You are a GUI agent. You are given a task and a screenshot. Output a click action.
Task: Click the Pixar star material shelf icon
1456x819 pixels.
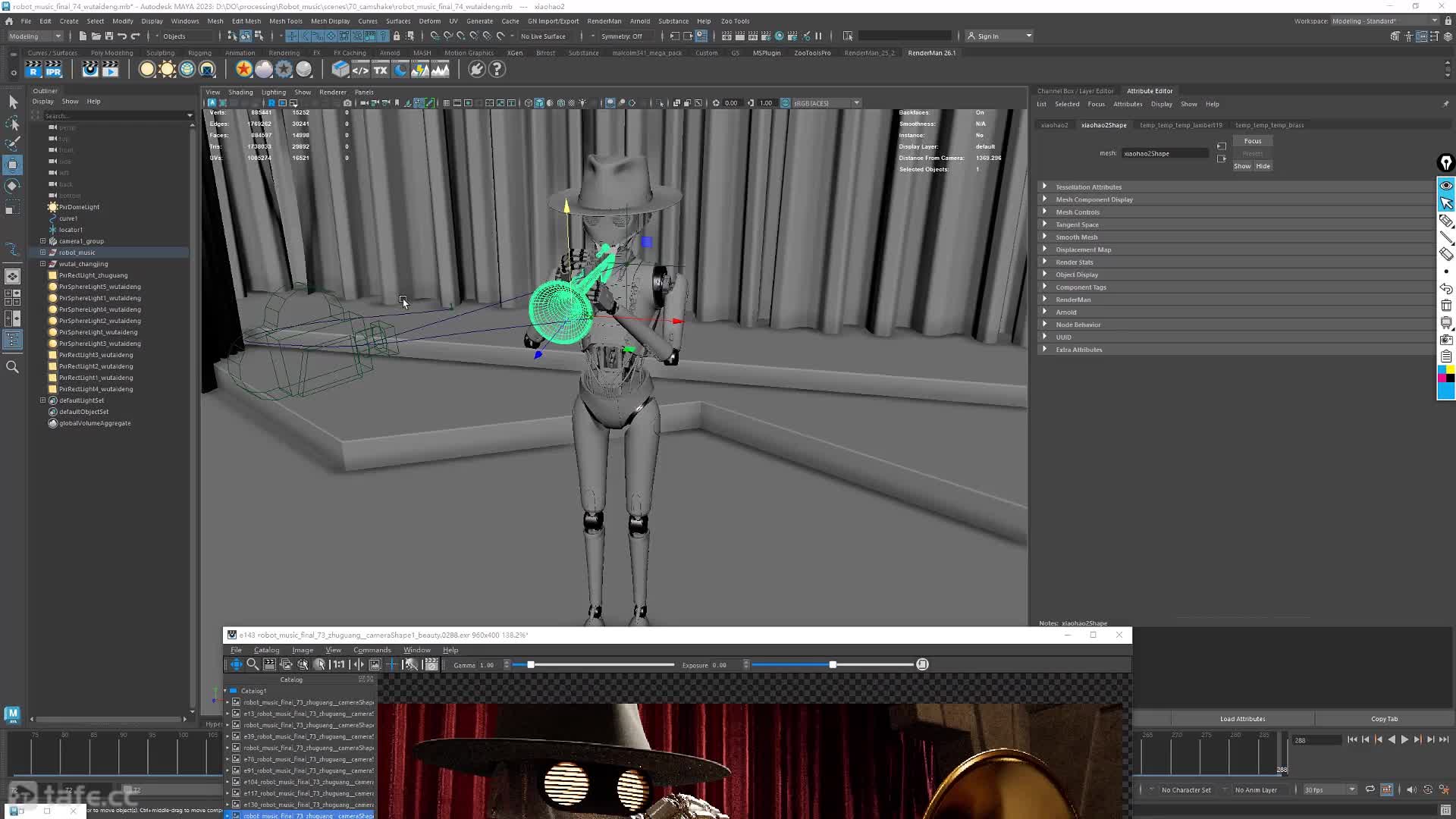click(x=243, y=70)
